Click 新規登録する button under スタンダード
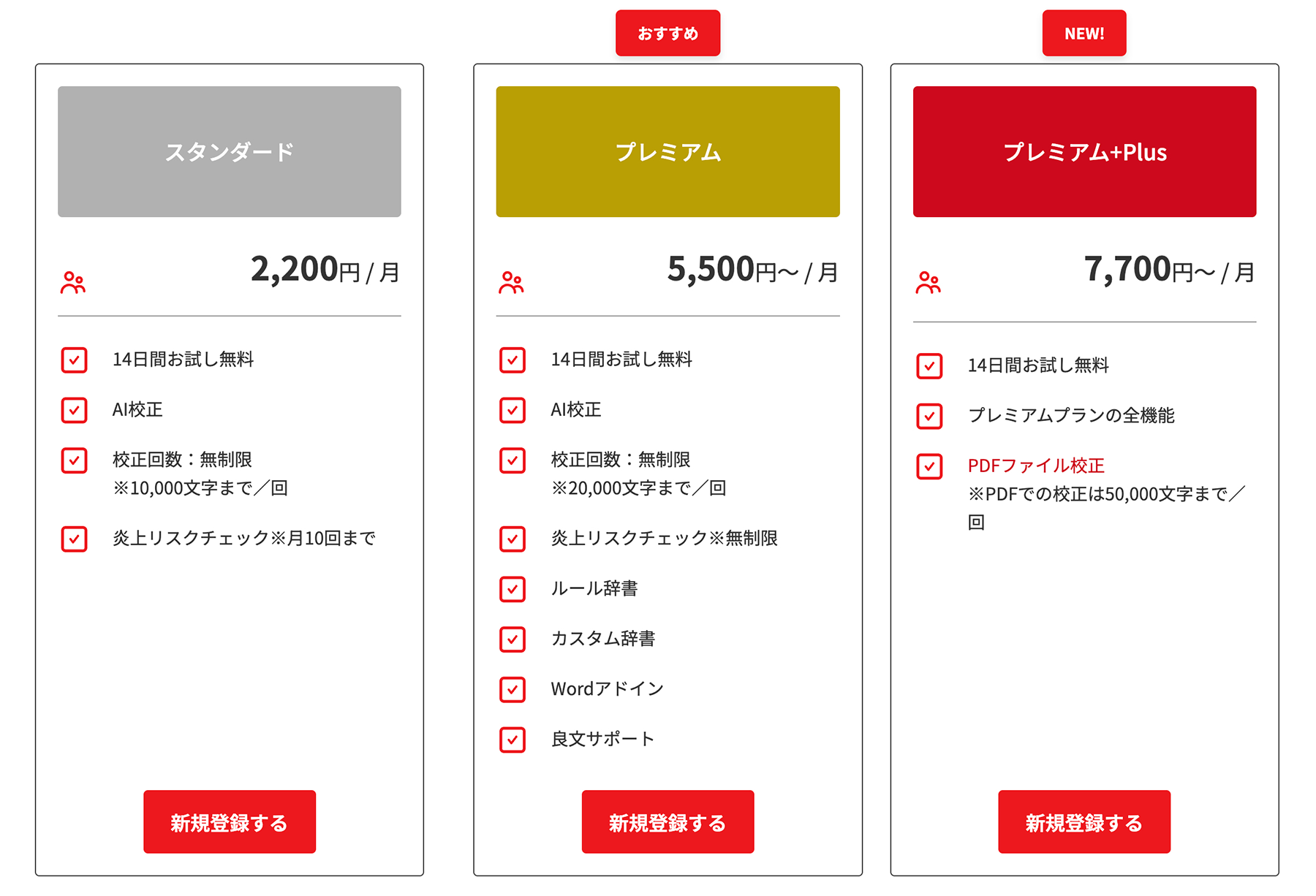 click(230, 822)
